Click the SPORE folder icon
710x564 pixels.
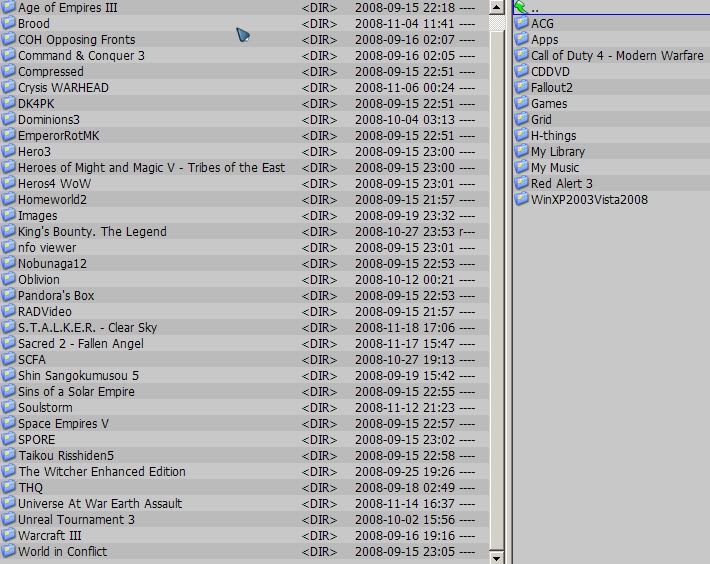click(x=8, y=440)
